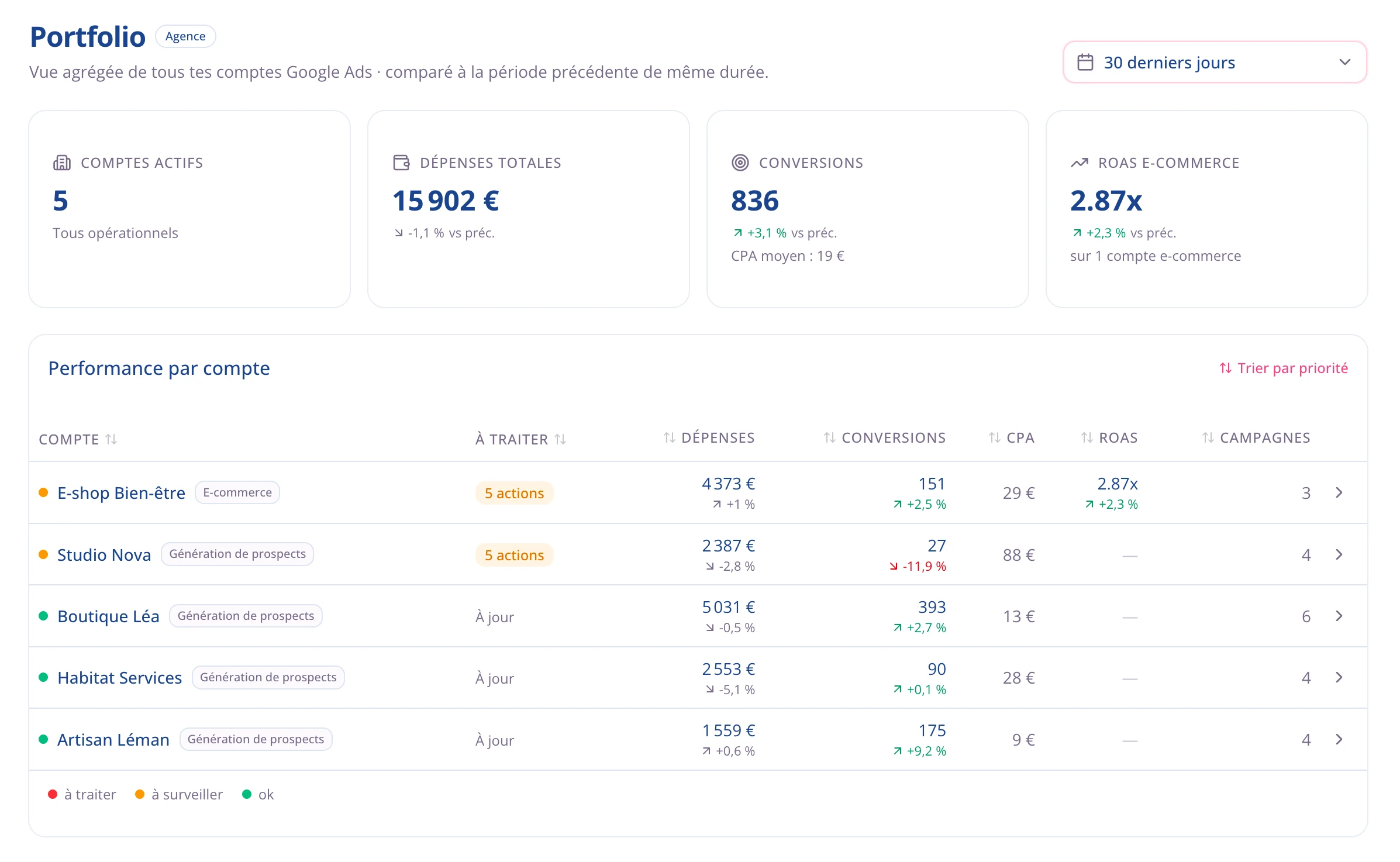Open the E-shop Bien-être account
The height and width of the screenshot is (862, 1400).
click(x=121, y=493)
